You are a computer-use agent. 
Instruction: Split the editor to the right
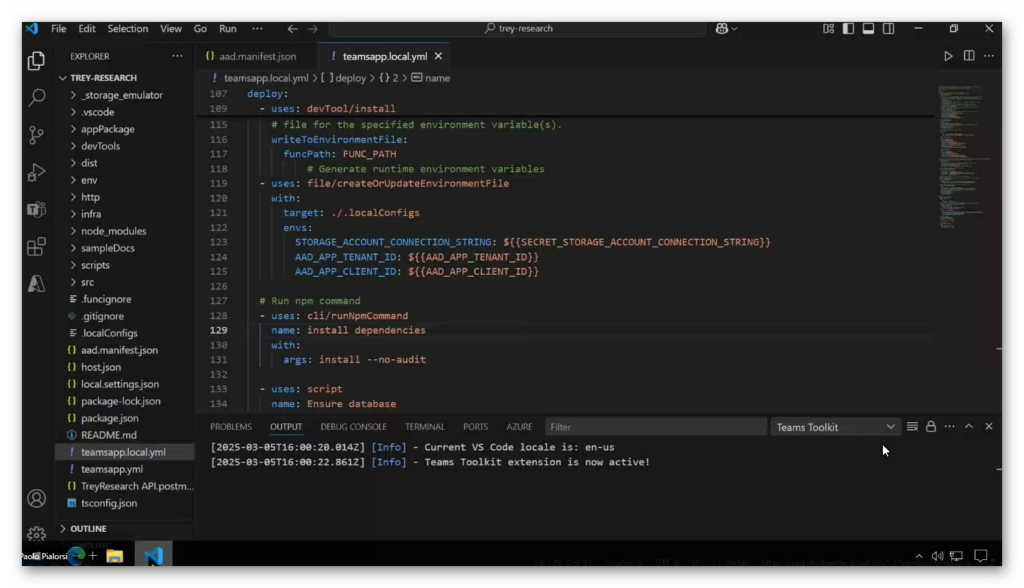coord(968,56)
